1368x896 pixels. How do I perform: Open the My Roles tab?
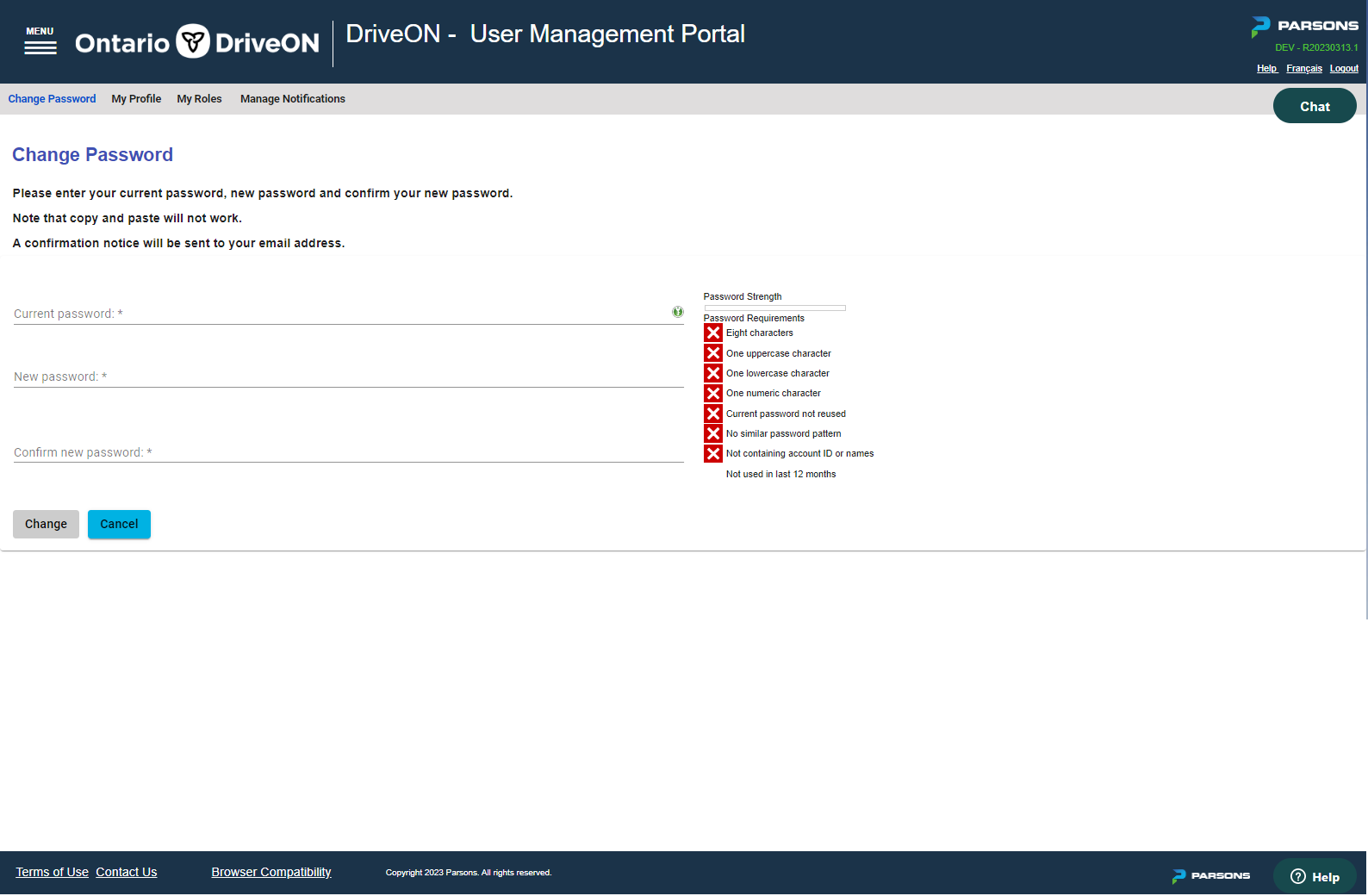click(199, 99)
